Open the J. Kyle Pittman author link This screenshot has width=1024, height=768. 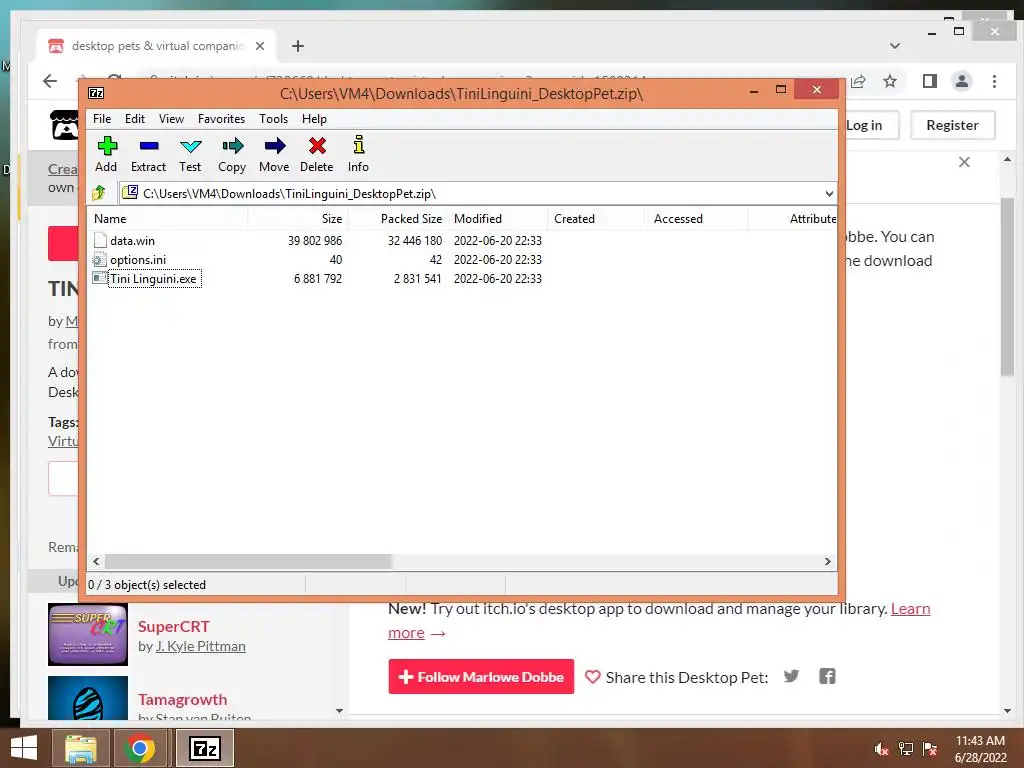tap(200, 646)
